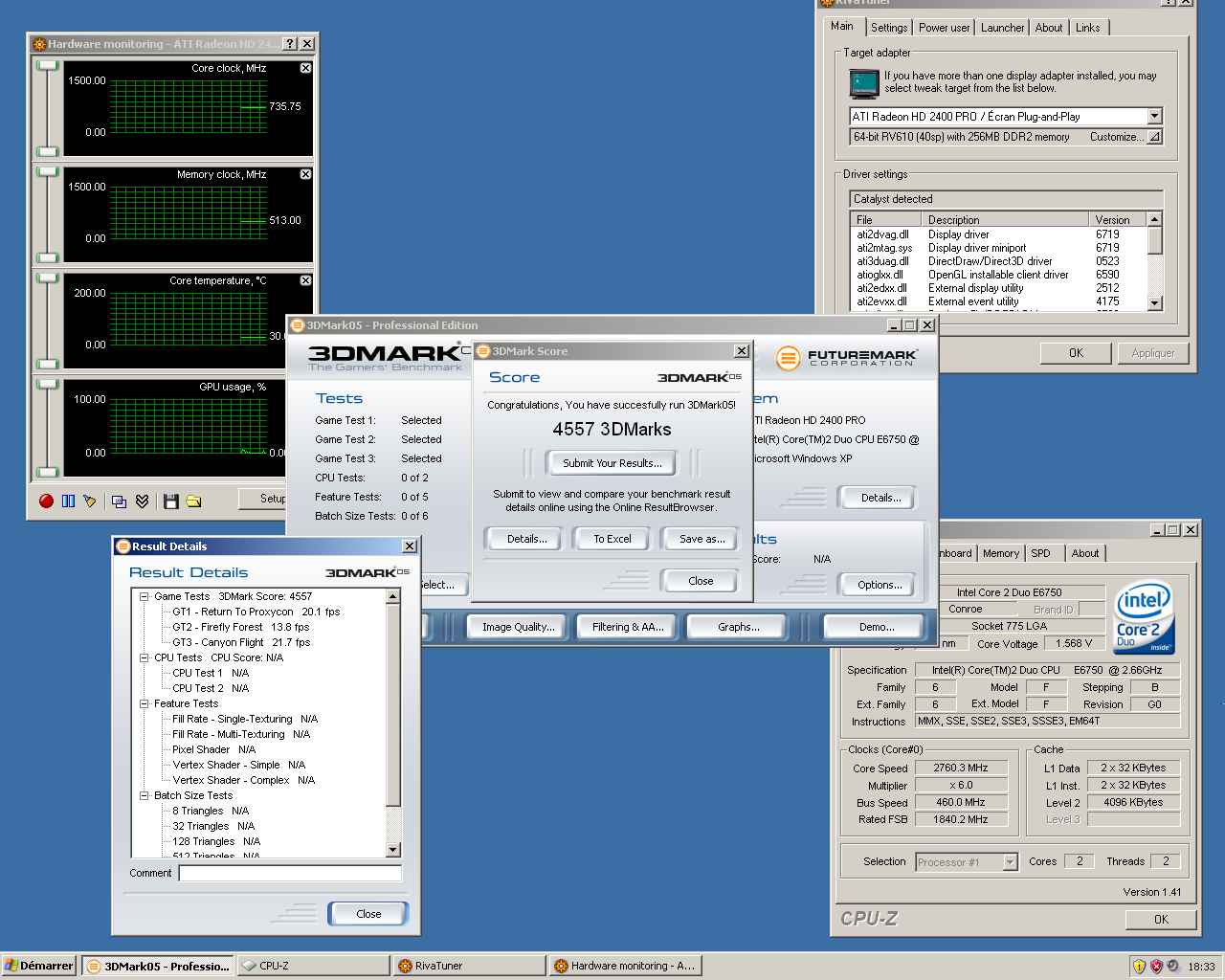
Task: Switch to RivaTuner taskbar button
Action: click(x=469, y=966)
